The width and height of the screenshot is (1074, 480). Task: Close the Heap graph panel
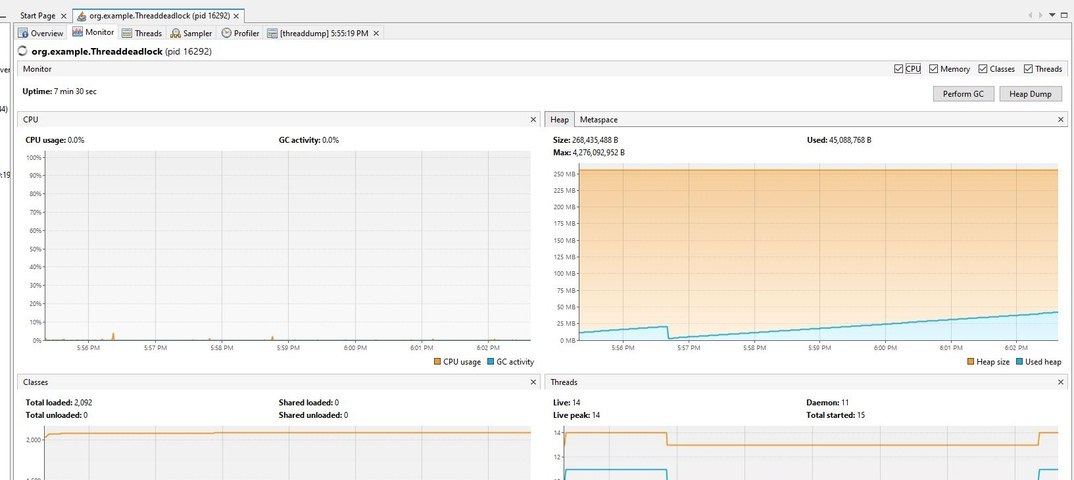(x=1061, y=119)
